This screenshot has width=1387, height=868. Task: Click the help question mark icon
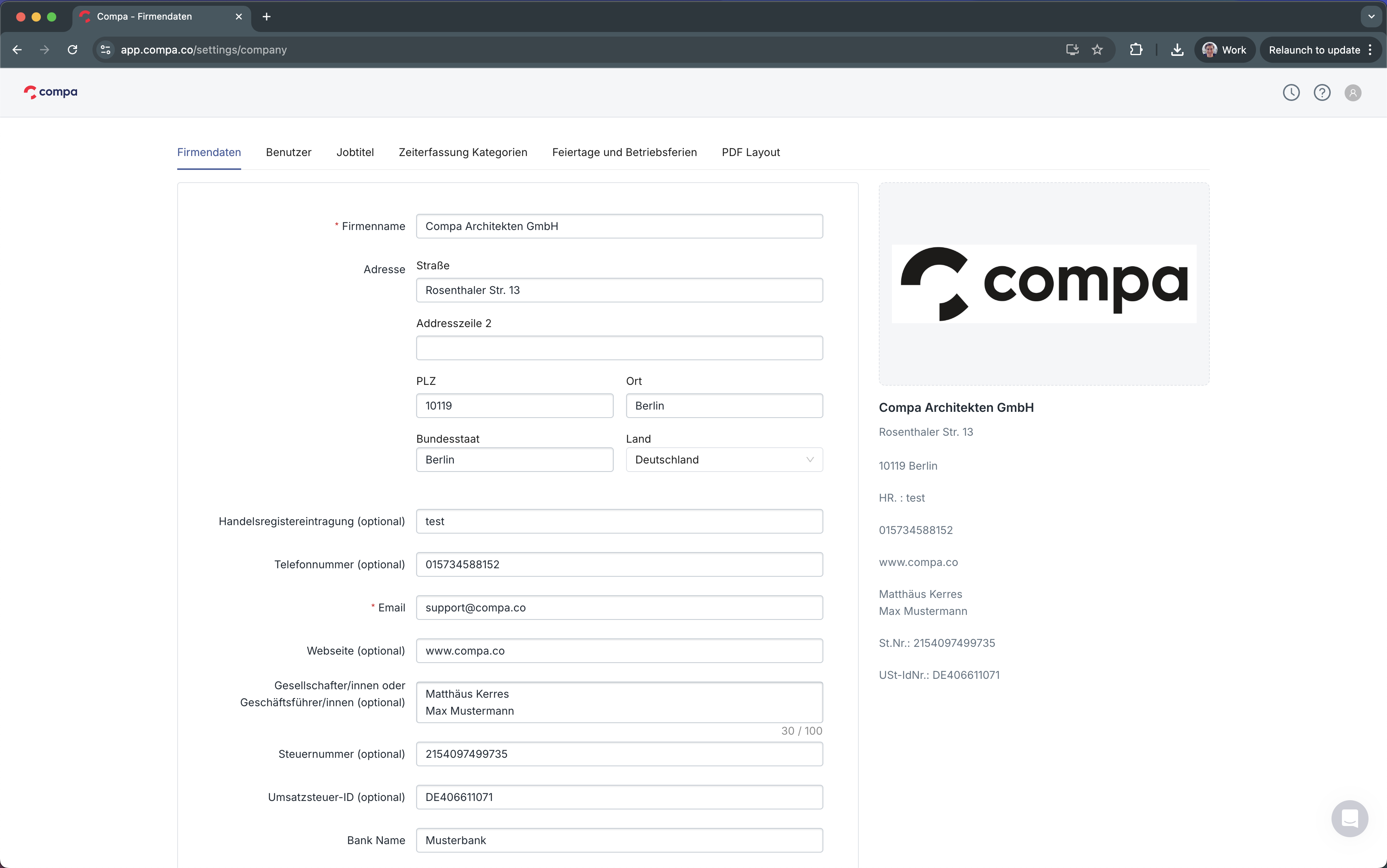point(1322,92)
